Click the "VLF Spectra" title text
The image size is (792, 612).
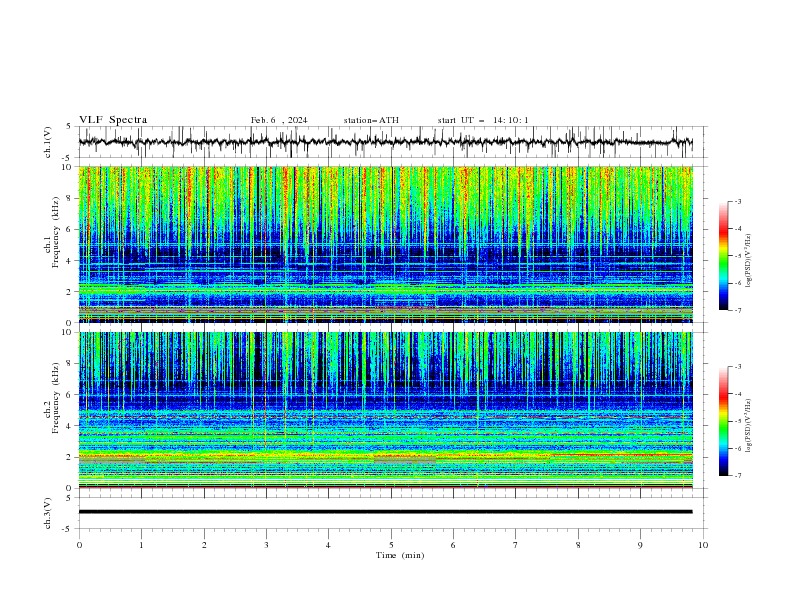[x=113, y=120]
